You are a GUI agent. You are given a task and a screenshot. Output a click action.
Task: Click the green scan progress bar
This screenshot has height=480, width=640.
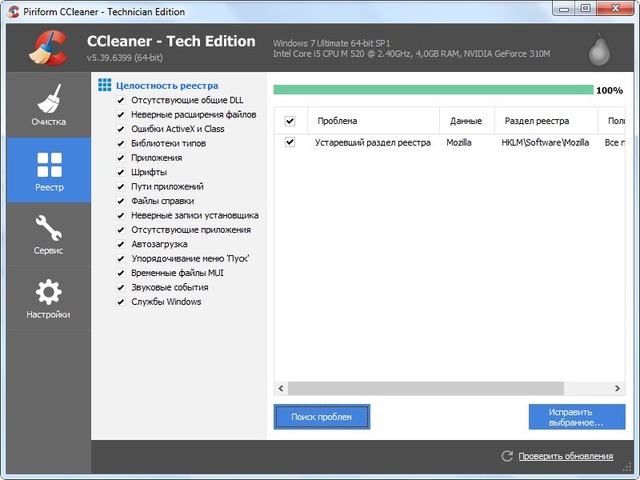click(x=432, y=90)
